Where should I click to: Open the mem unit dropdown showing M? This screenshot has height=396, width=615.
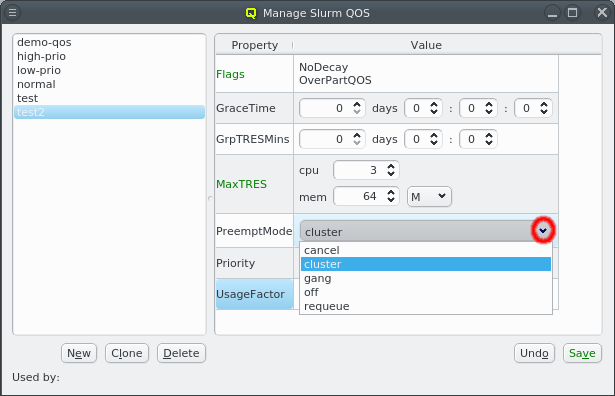(429, 196)
